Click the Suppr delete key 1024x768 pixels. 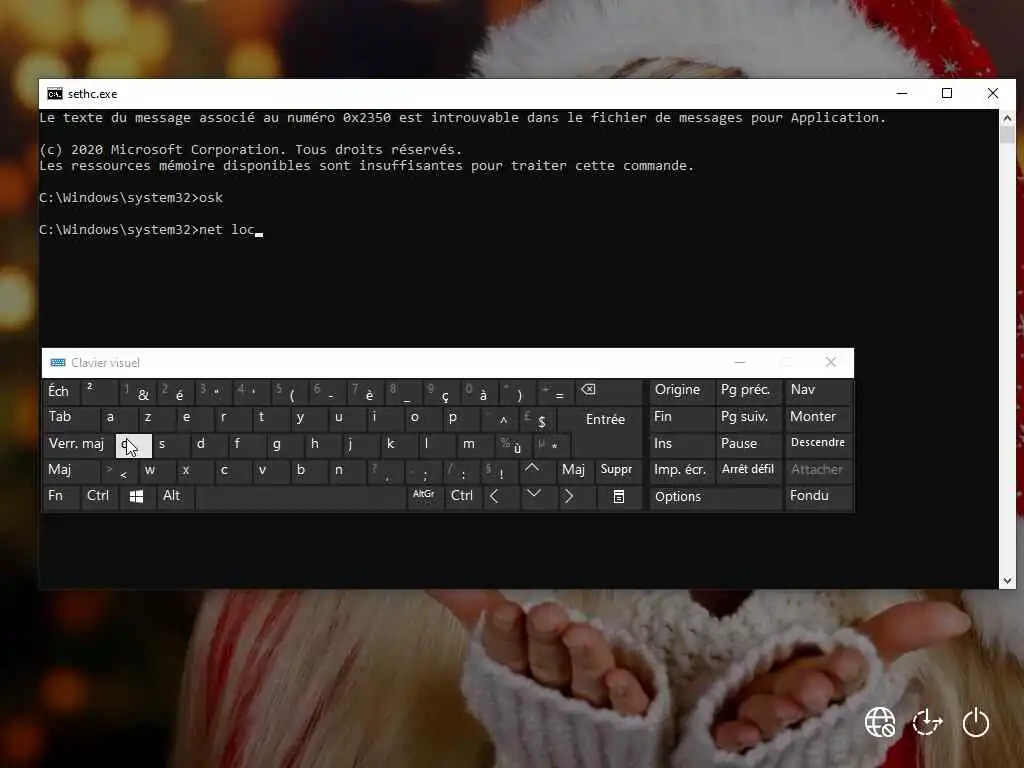pyautogui.click(x=617, y=470)
